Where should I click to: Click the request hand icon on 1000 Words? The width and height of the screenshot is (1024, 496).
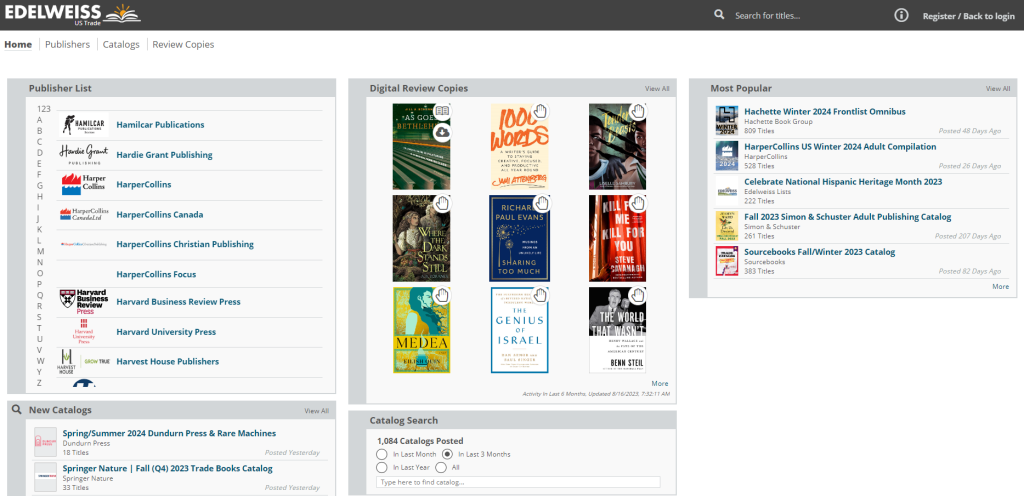click(x=540, y=111)
